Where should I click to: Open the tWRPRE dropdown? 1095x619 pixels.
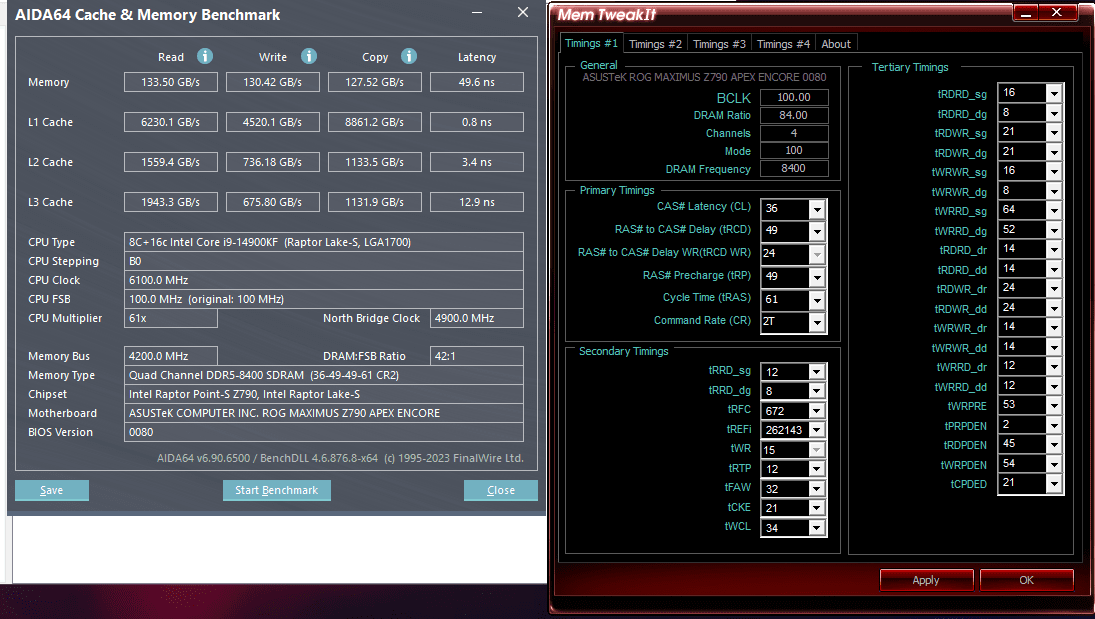pos(1054,405)
